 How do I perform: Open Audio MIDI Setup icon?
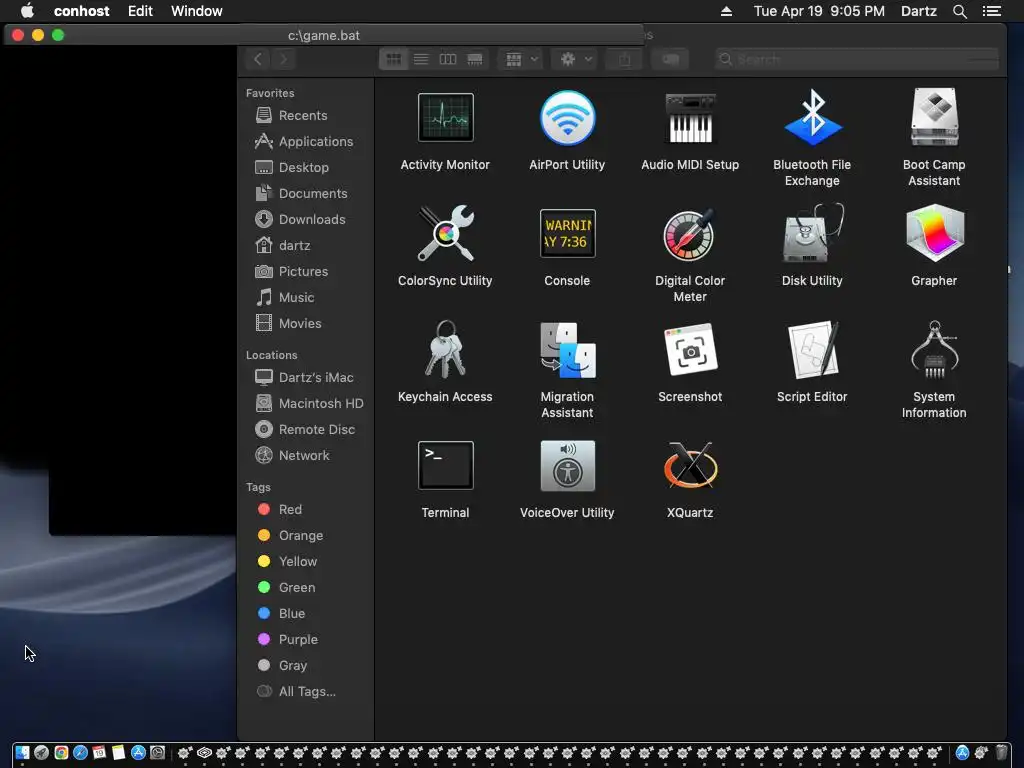click(x=690, y=118)
